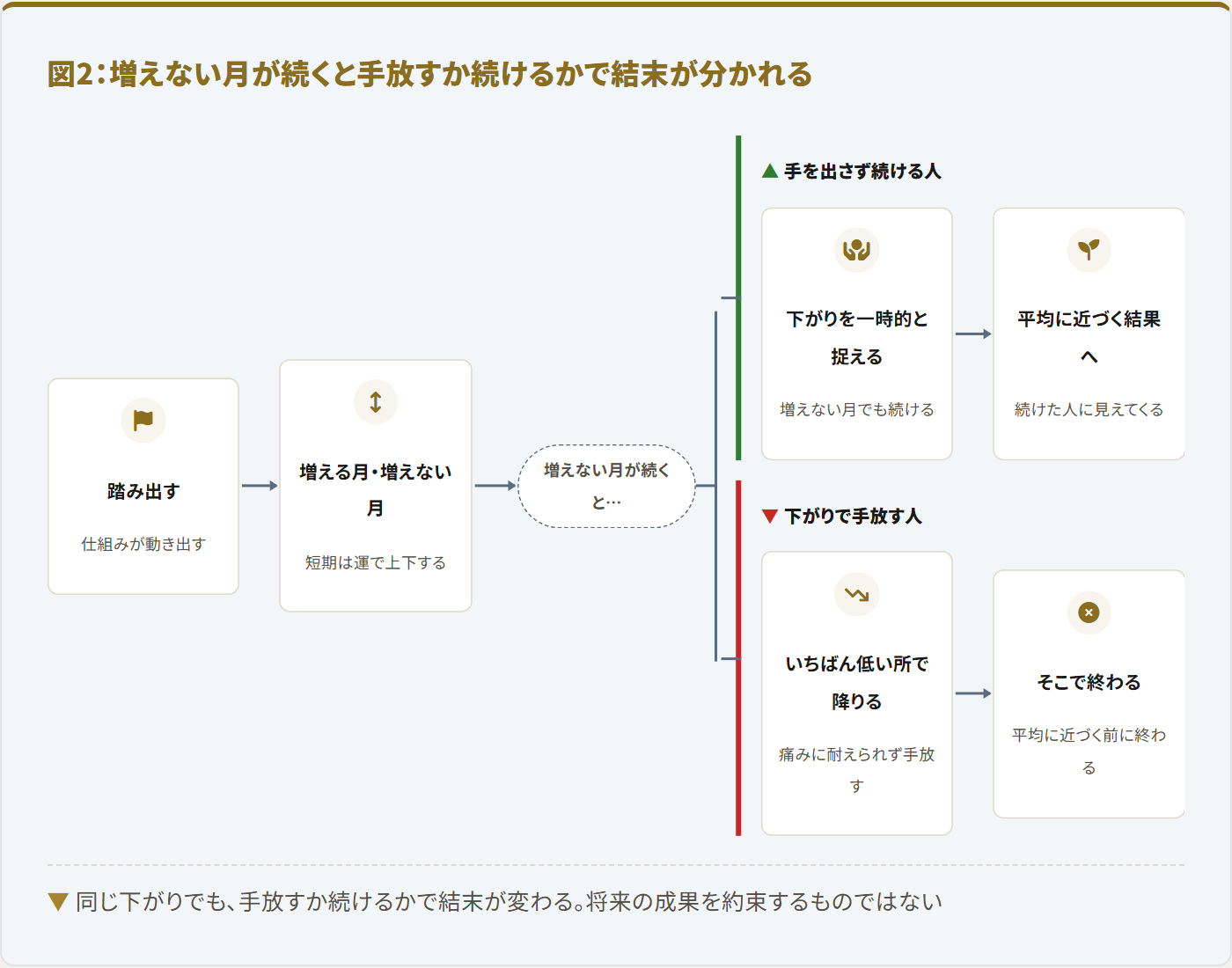
Task: Click the subtitle 平均に近づく前に終わる
Action: click(x=1089, y=752)
